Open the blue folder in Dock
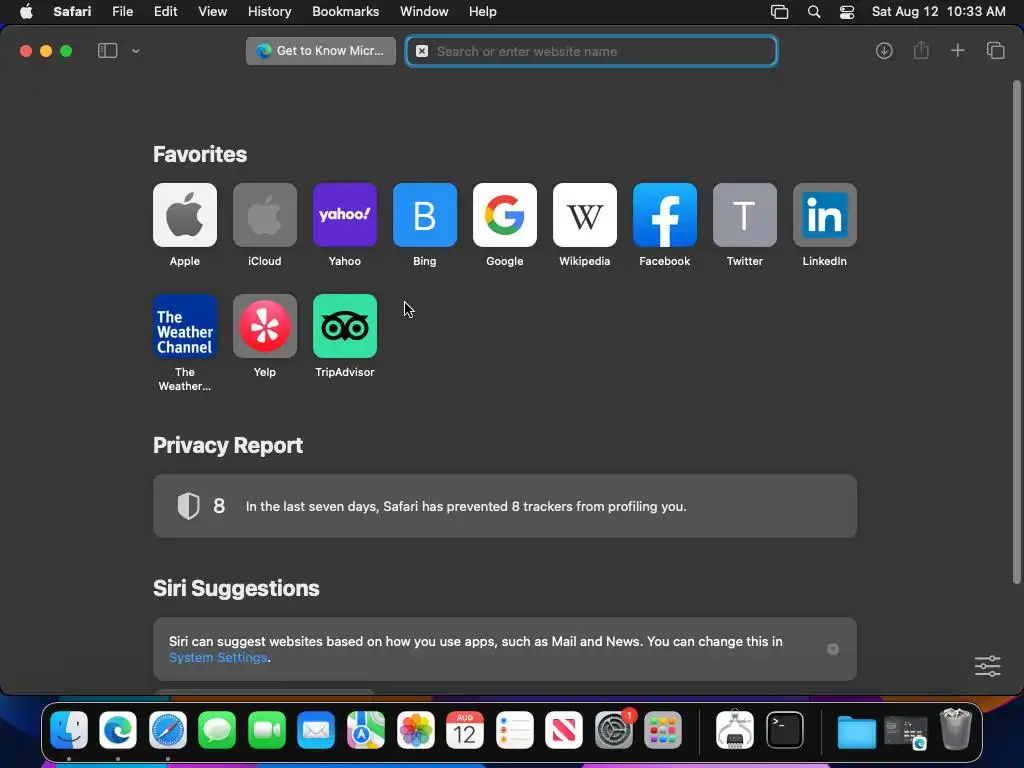Image resolution: width=1024 pixels, height=768 pixels. 856,731
